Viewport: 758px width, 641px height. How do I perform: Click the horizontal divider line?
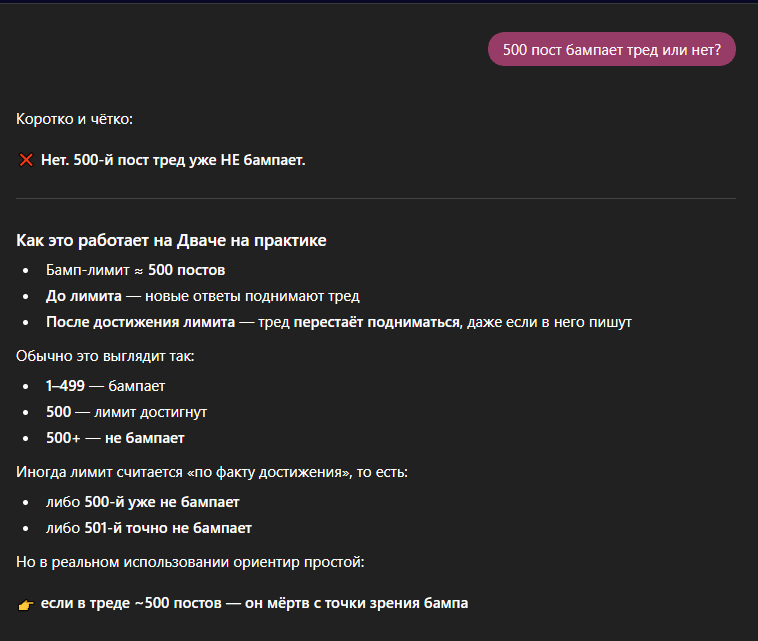376,199
